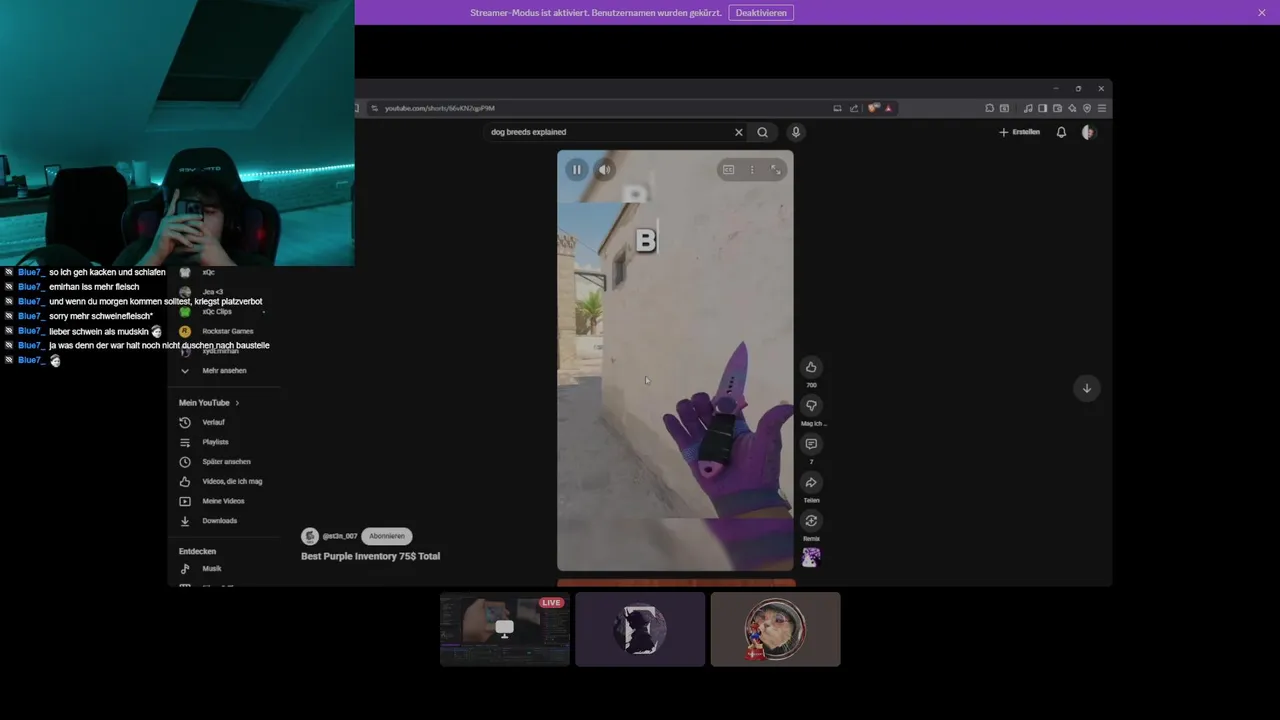This screenshot has width=1280, height=720.
Task: Mute the Short's volume speaker icon
Action: click(x=604, y=170)
